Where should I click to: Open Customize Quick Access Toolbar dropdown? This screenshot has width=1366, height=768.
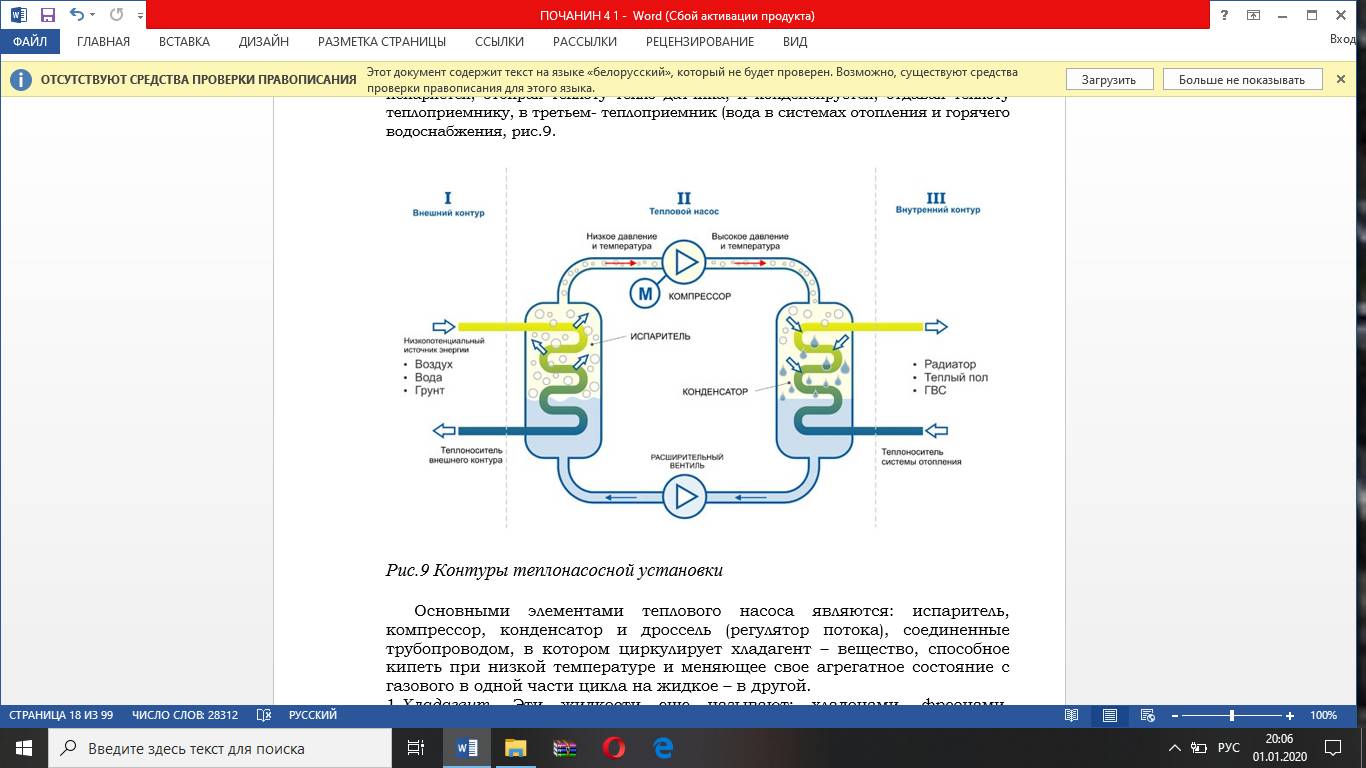[139, 16]
